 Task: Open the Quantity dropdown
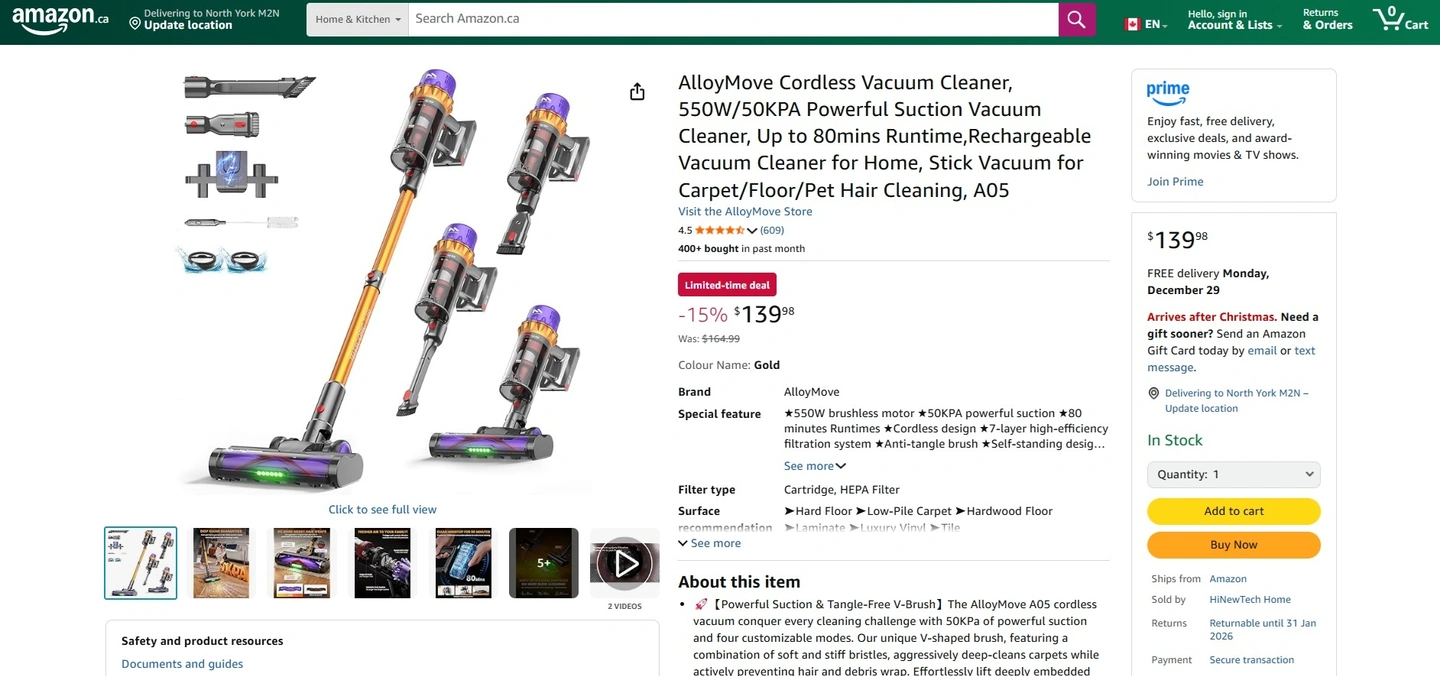click(1233, 474)
